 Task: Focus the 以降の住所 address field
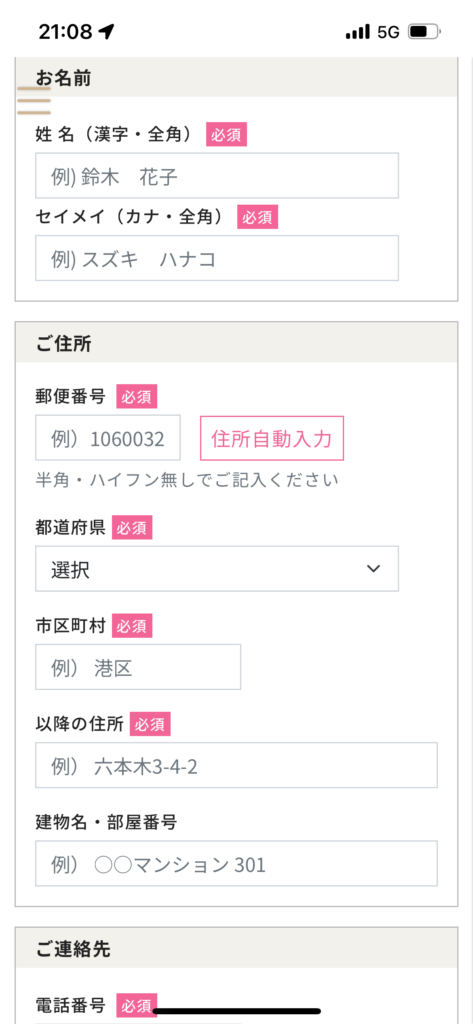pyautogui.click(x=236, y=765)
